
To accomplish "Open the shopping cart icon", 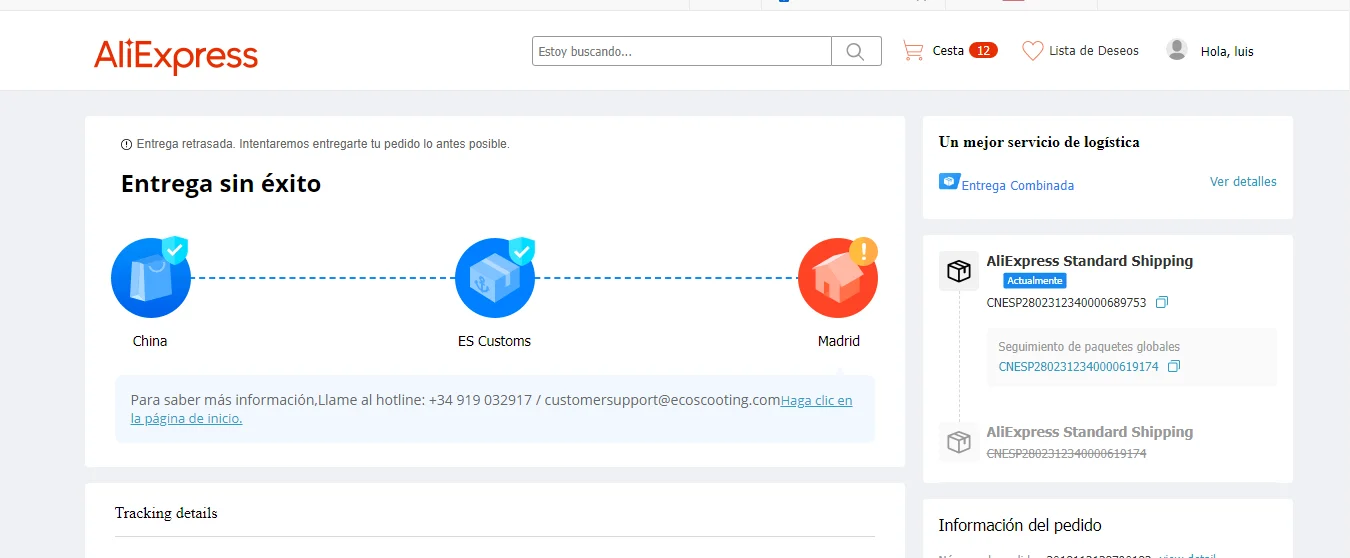I will tap(912, 50).
